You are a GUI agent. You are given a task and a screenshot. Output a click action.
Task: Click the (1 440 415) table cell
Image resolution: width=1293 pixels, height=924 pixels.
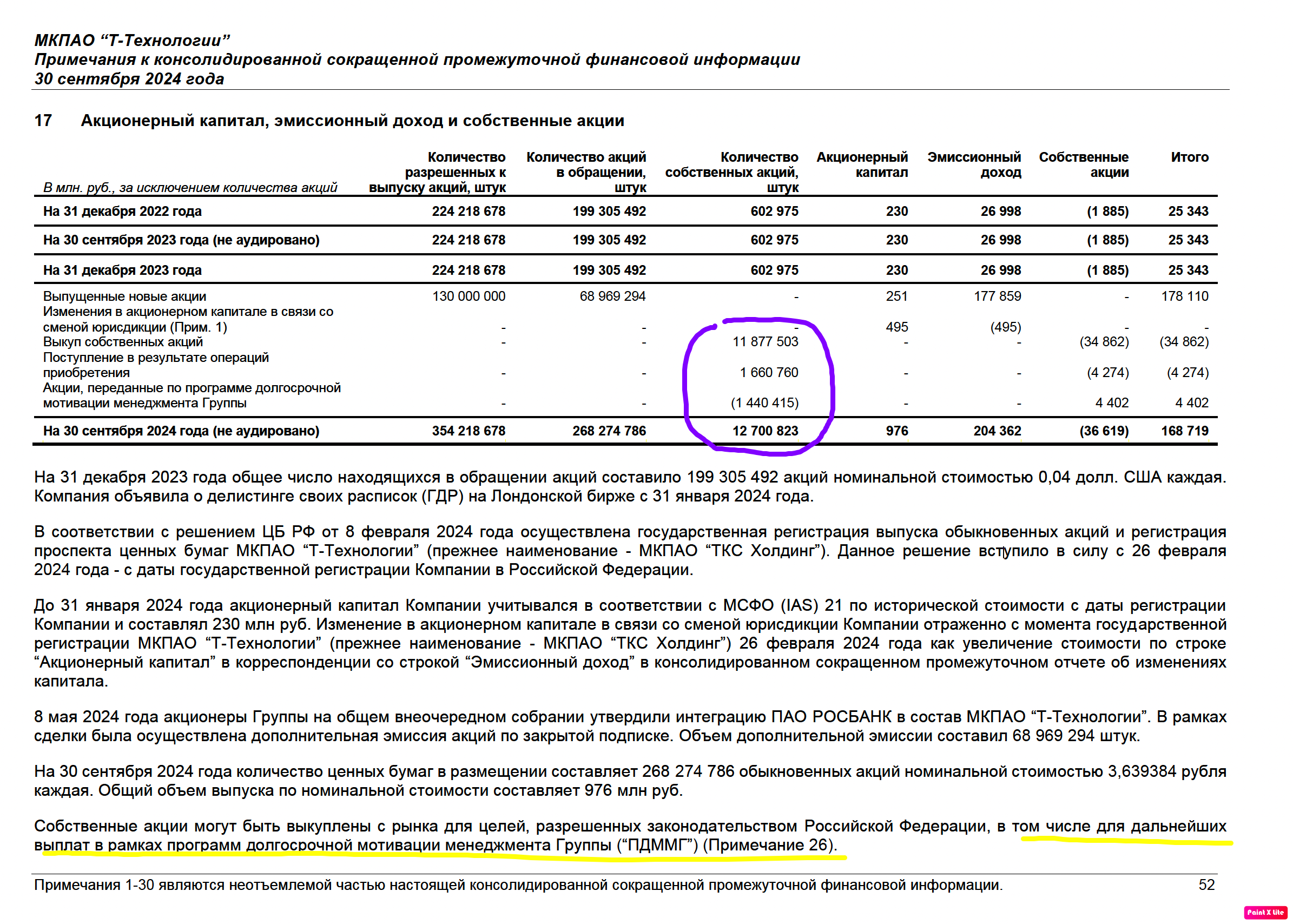[764, 403]
